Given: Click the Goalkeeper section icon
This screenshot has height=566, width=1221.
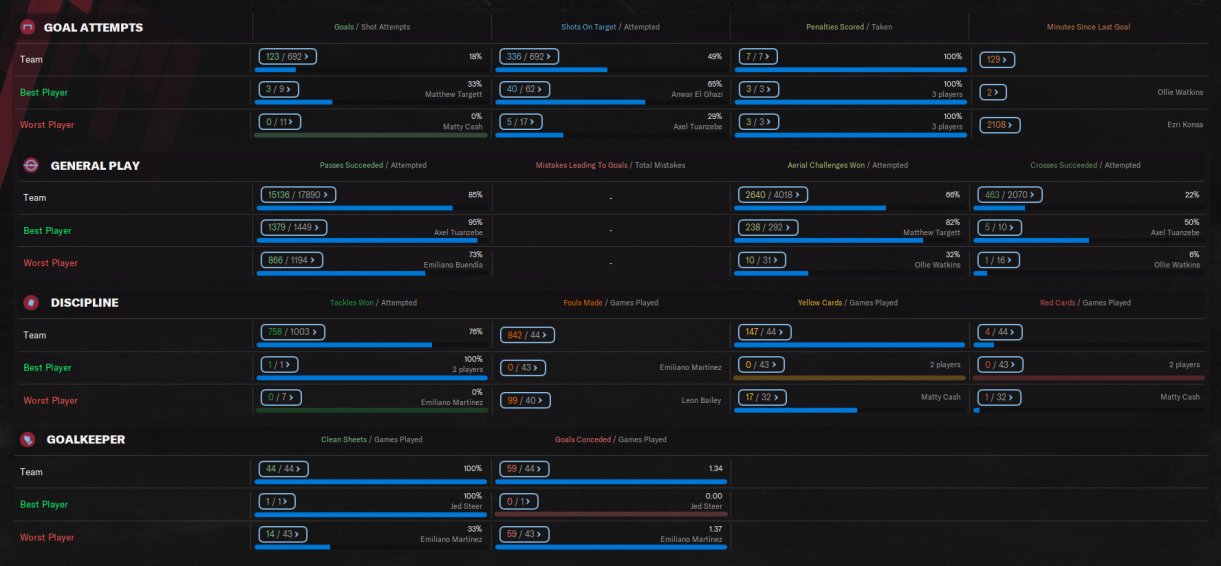Looking at the screenshot, I should (28, 439).
